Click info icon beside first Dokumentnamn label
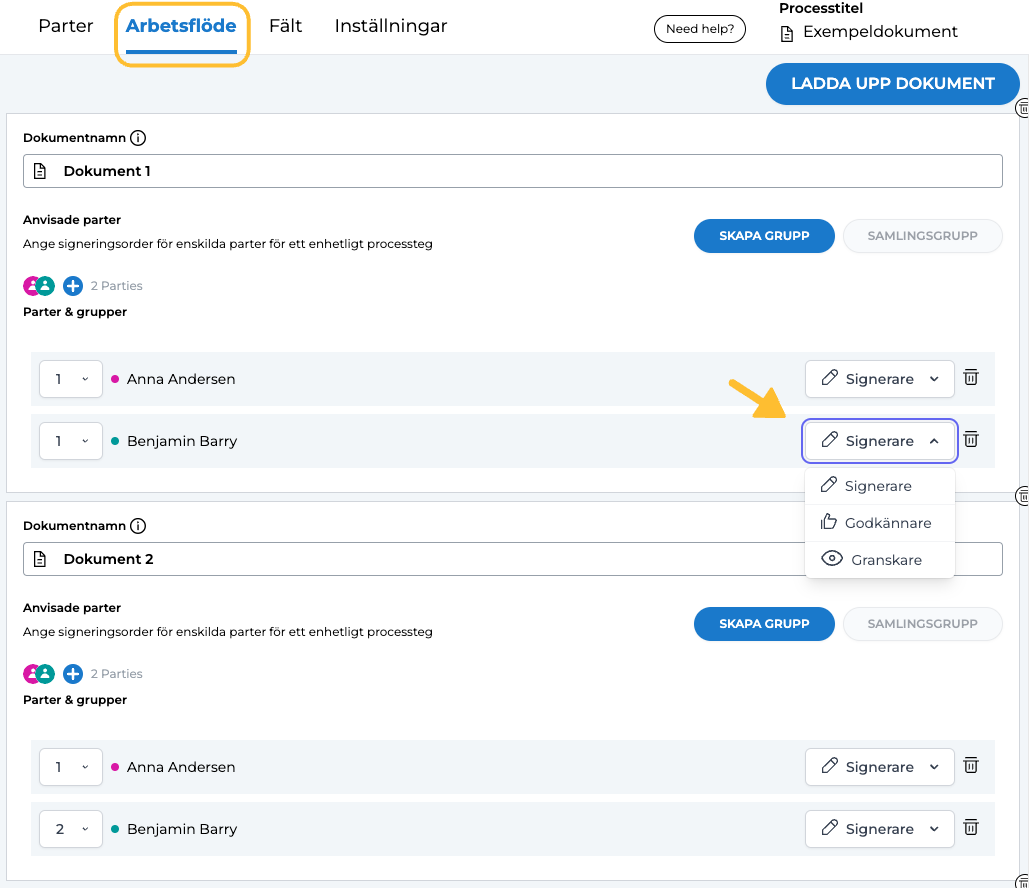Image resolution: width=1029 pixels, height=888 pixels. coord(138,138)
